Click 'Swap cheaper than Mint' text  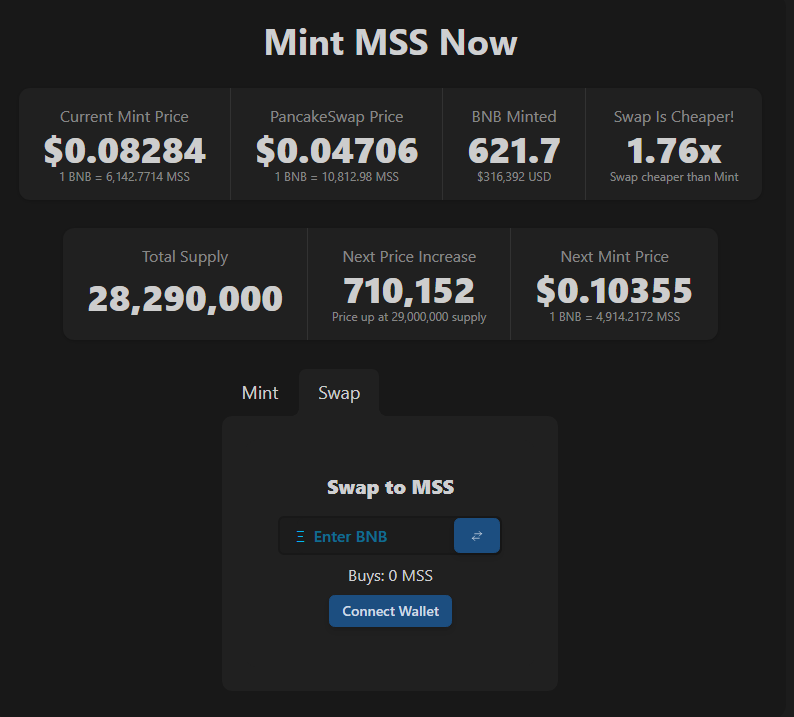click(x=674, y=177)
